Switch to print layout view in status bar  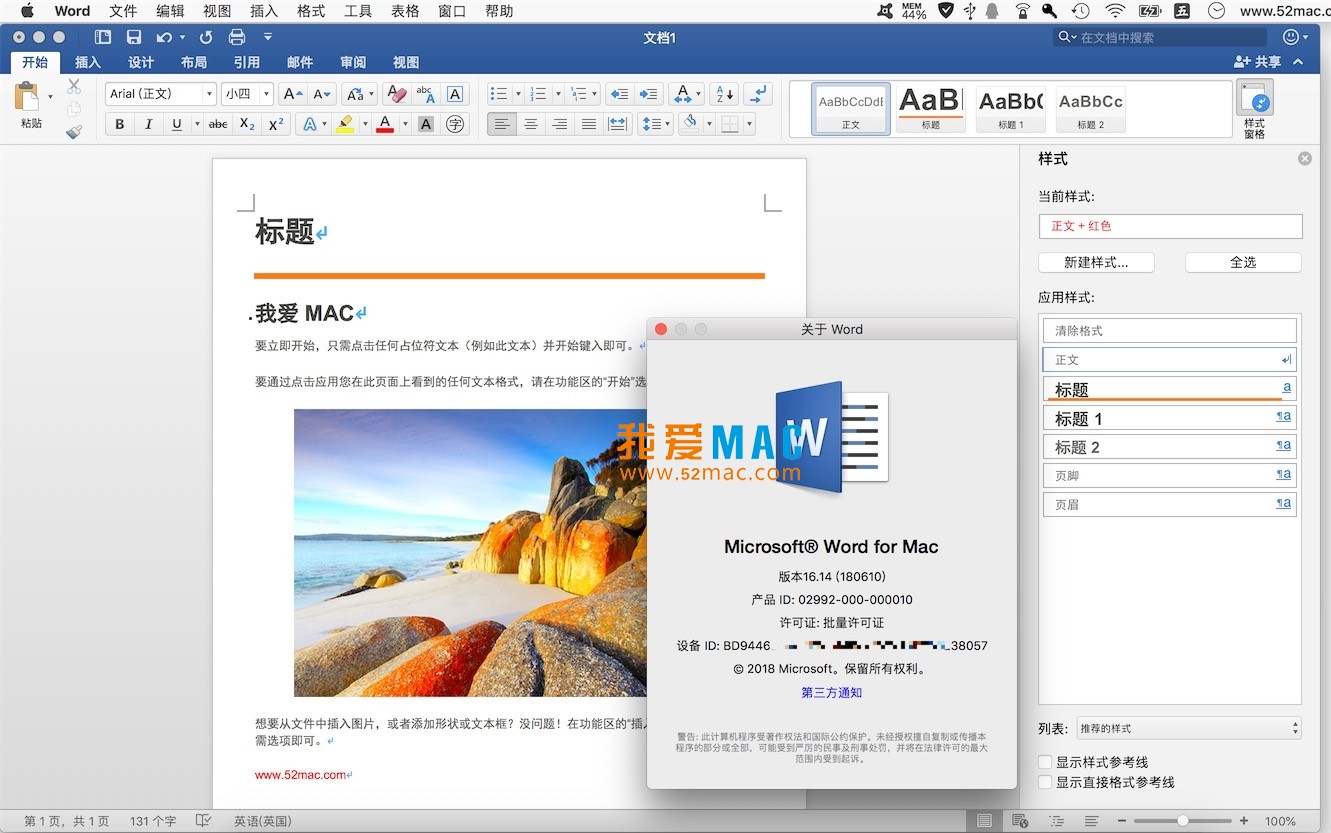click(x=985, y=821)
